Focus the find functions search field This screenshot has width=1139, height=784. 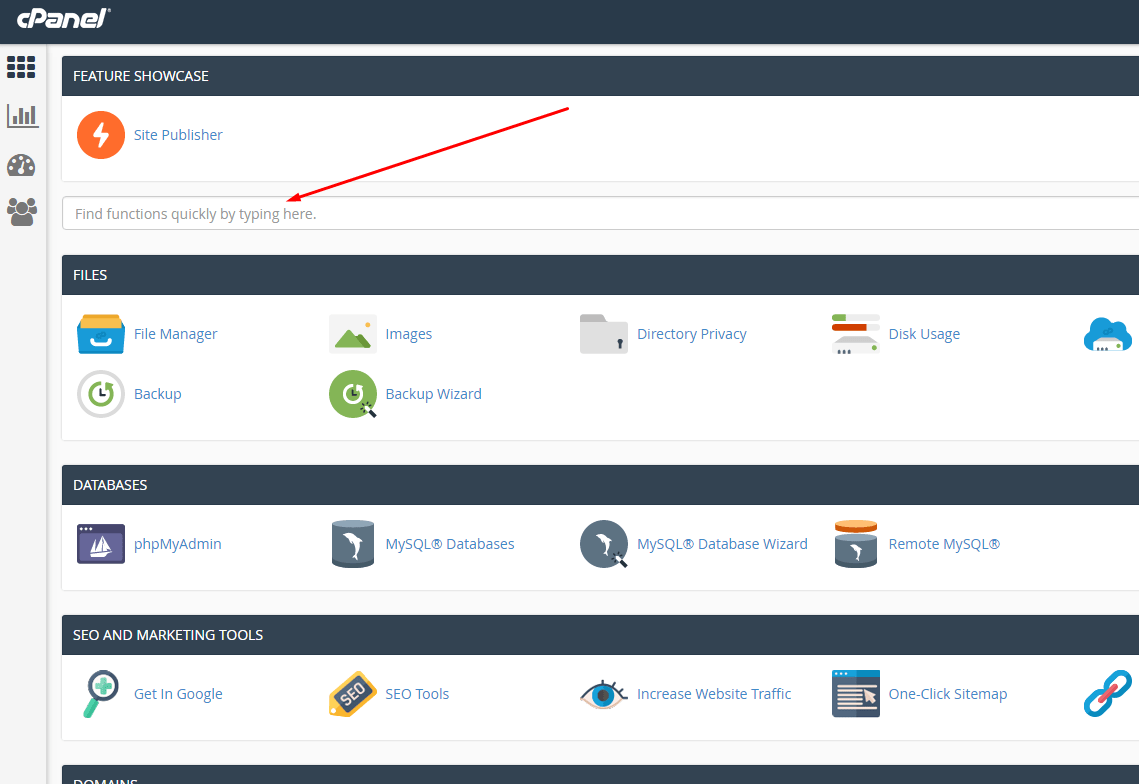tap(600, 213)
